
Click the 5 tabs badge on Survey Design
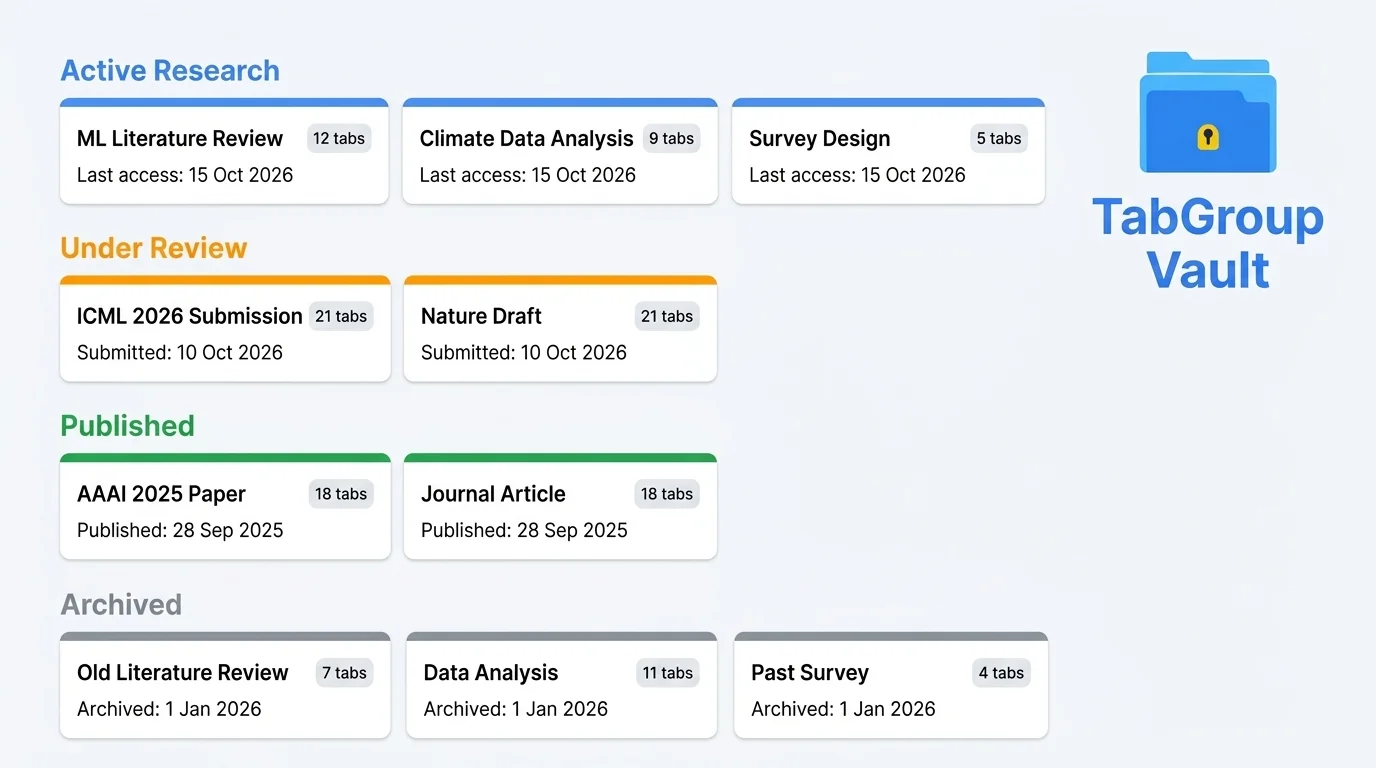pyautogui.click(x=999, y=138)
